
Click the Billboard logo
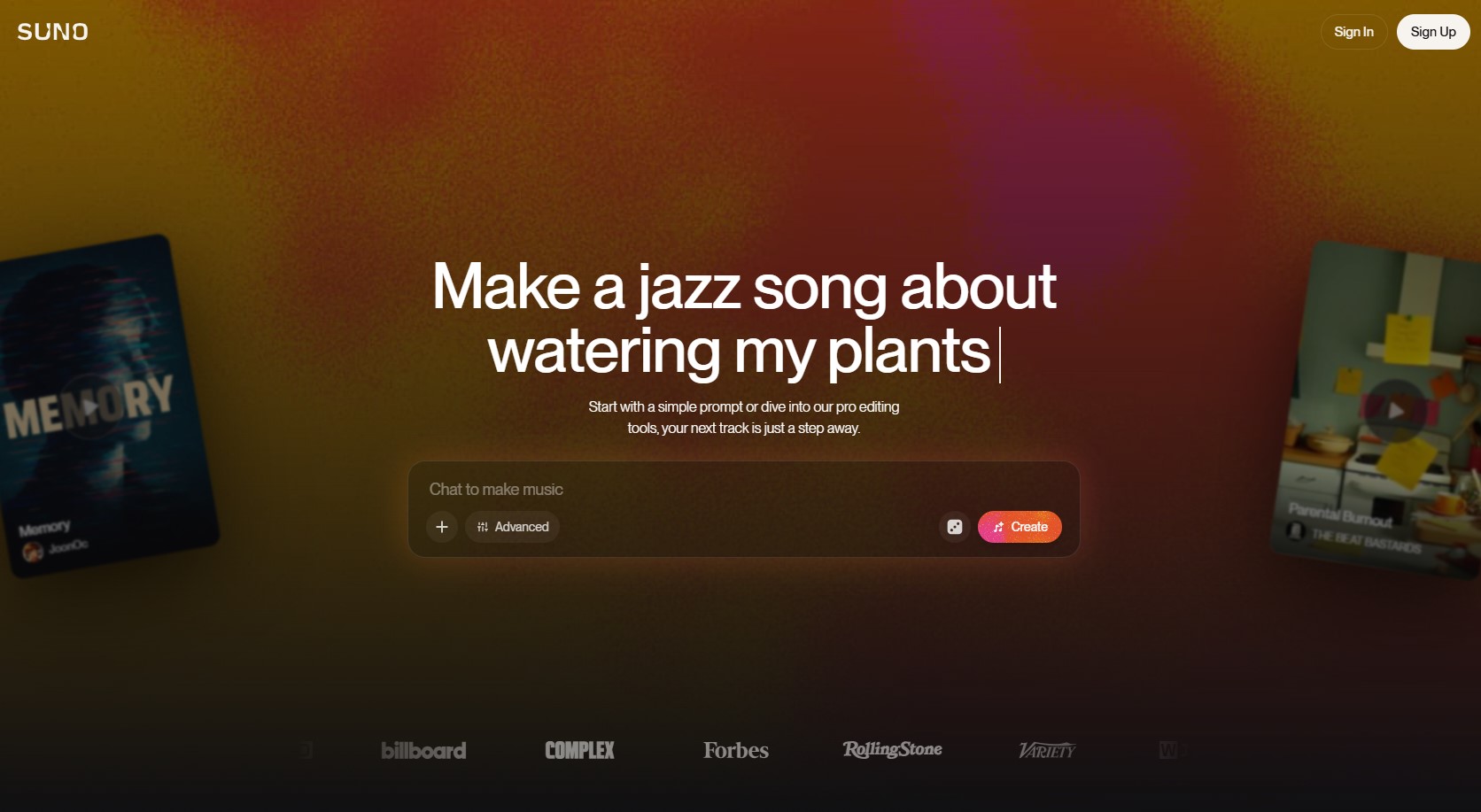423,750
